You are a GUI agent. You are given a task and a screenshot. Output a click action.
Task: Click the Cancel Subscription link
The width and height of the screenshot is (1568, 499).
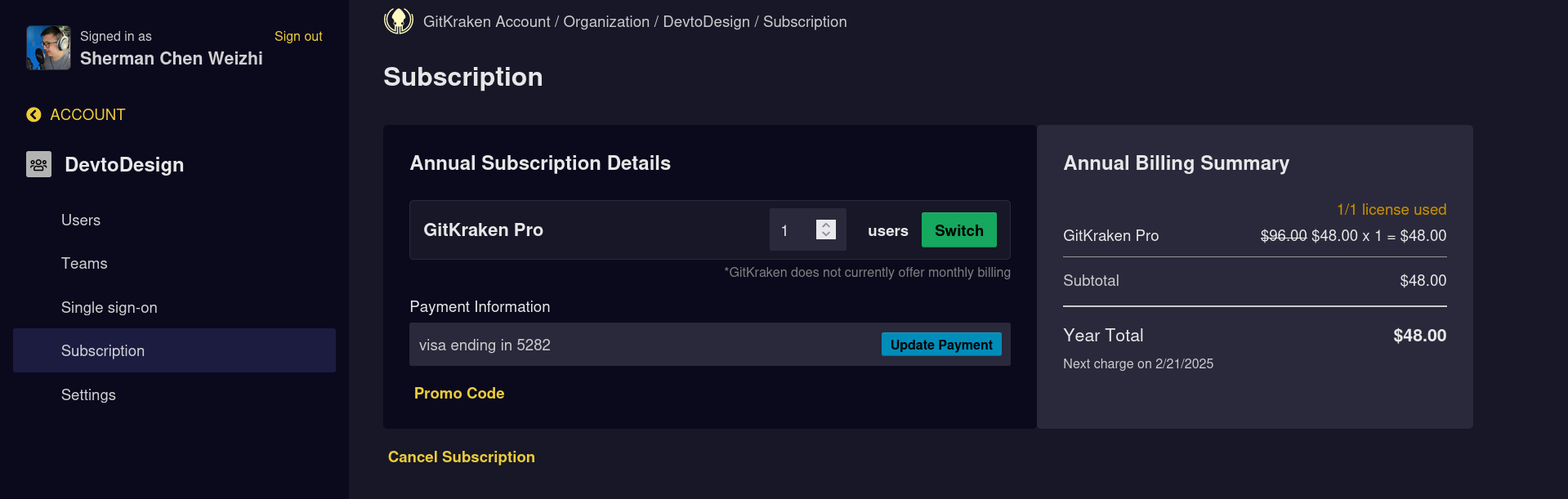pyautogui.click(x=461, y=457)
